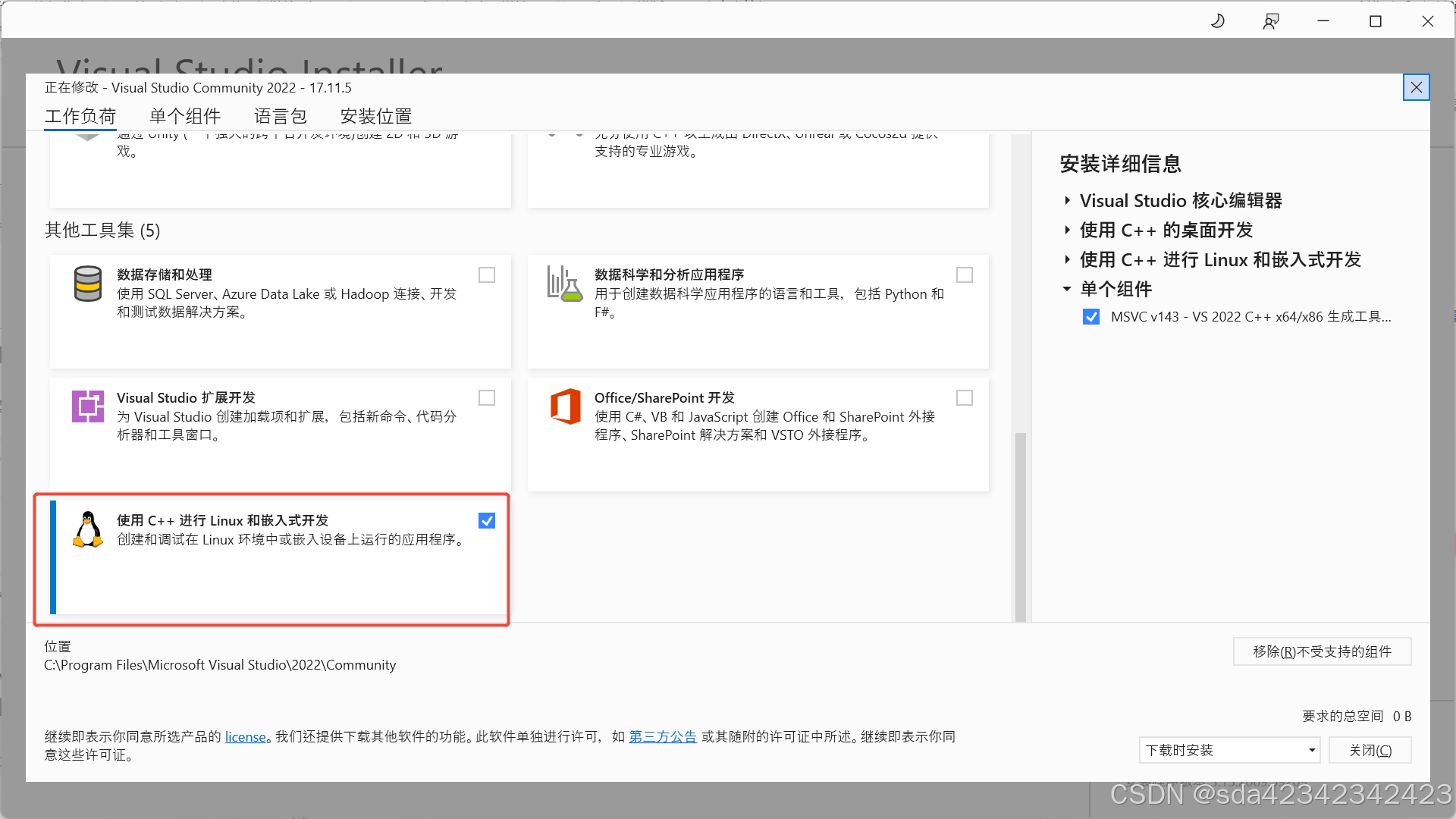
Task: Expand Visual Studio 核心编辑器 details
Action: tap(1066, 200)
